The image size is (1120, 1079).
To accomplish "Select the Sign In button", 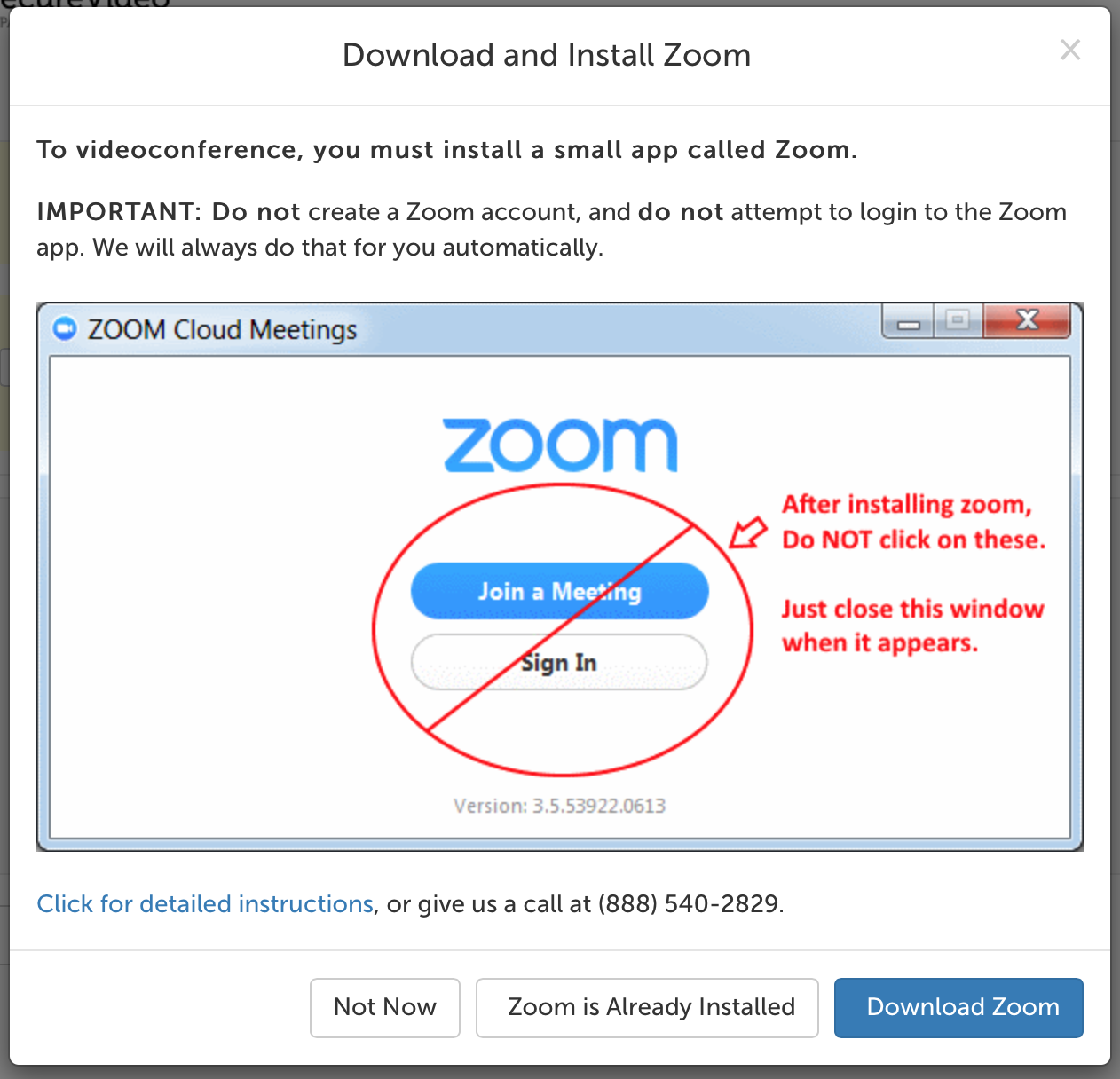I will click(x=559, y=662).
